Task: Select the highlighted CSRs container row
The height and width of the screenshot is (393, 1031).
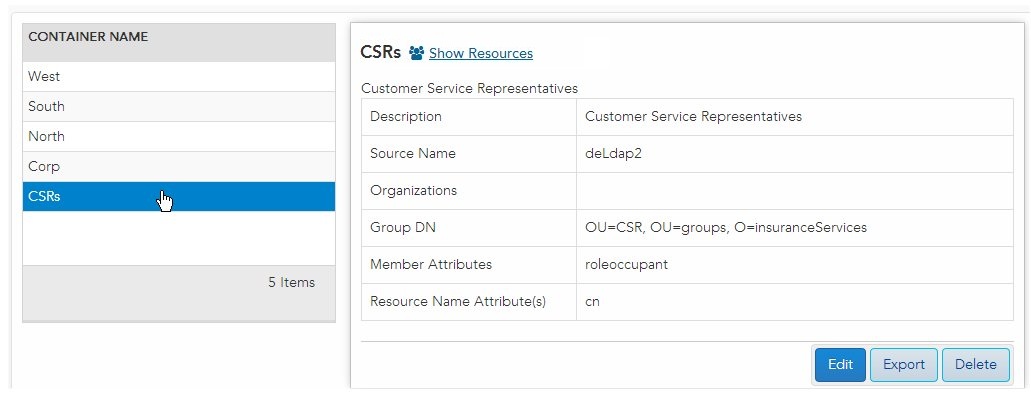Action: click(179, 196)
